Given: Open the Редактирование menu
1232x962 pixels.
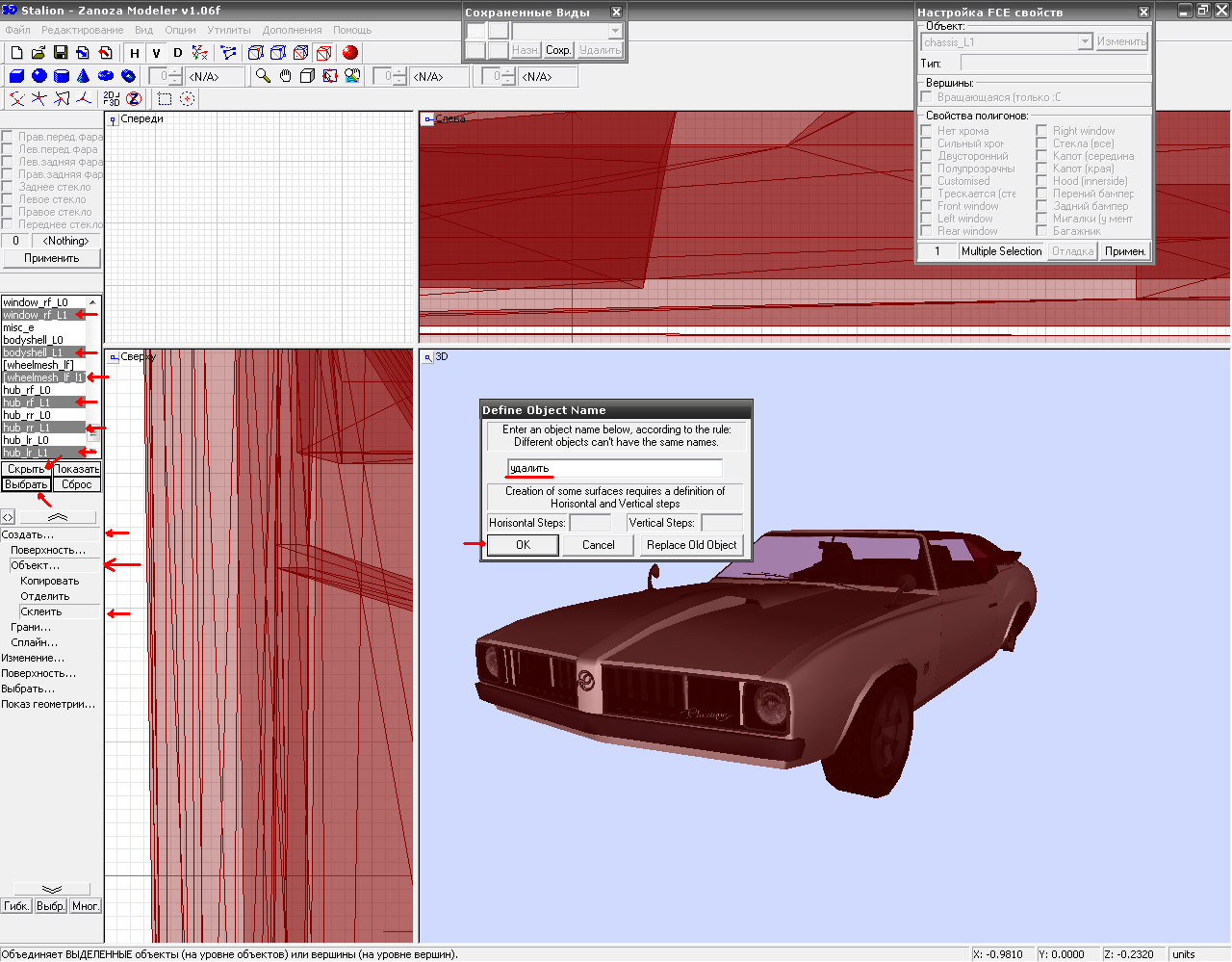Looking at the screenshot, I should click(x=82, y=30).
